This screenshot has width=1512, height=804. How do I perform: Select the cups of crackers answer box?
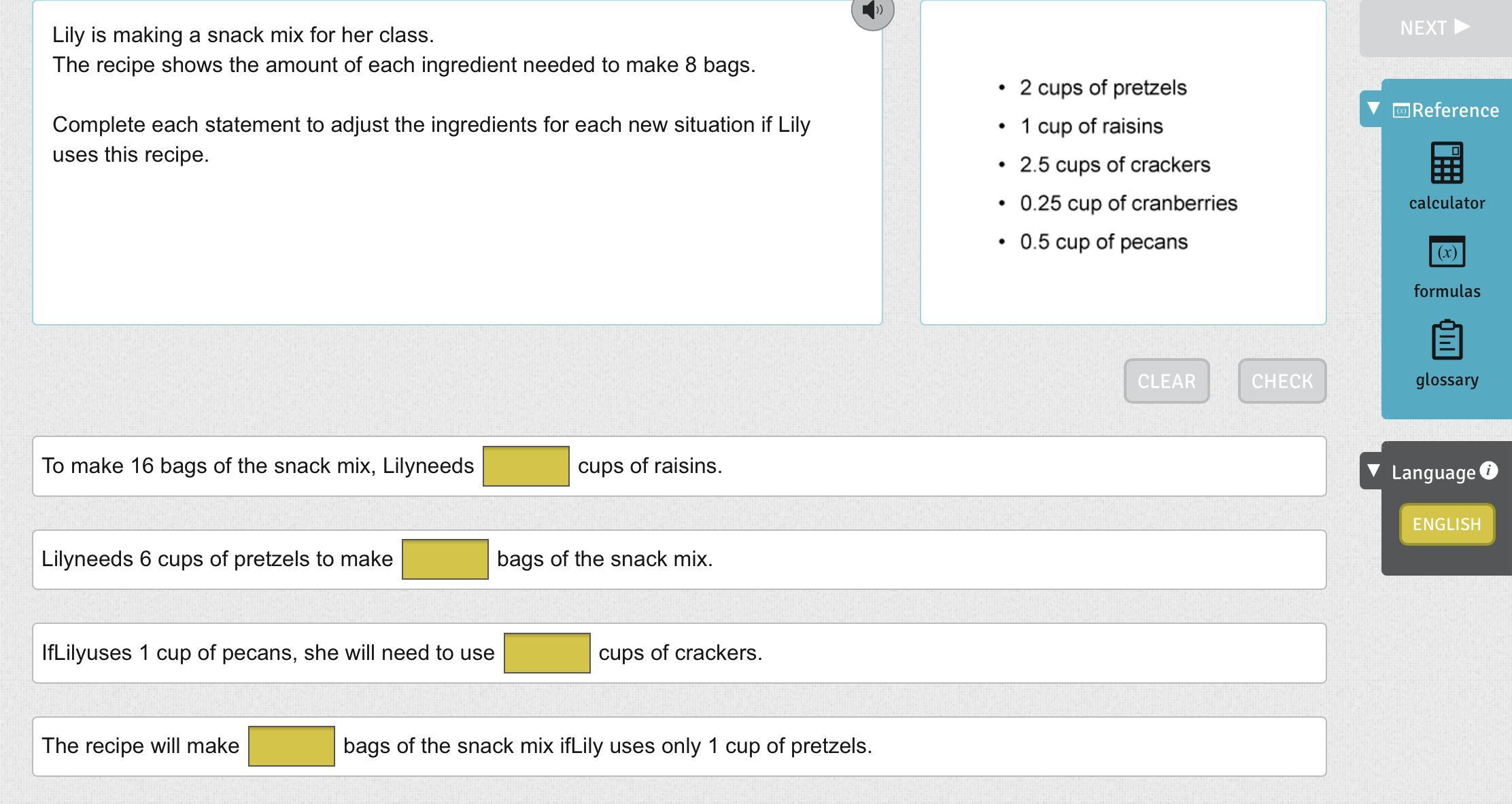click(547, 653)
